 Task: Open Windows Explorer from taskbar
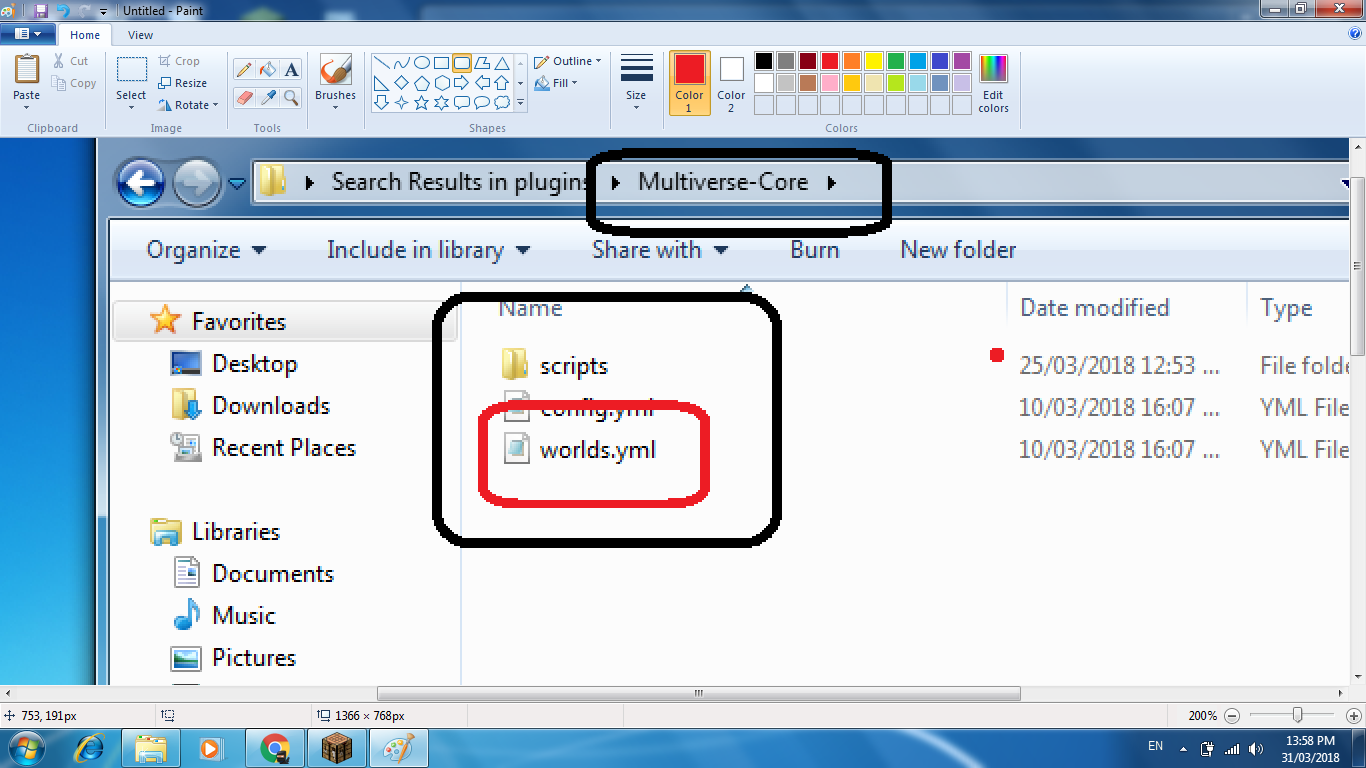[150, 747]
